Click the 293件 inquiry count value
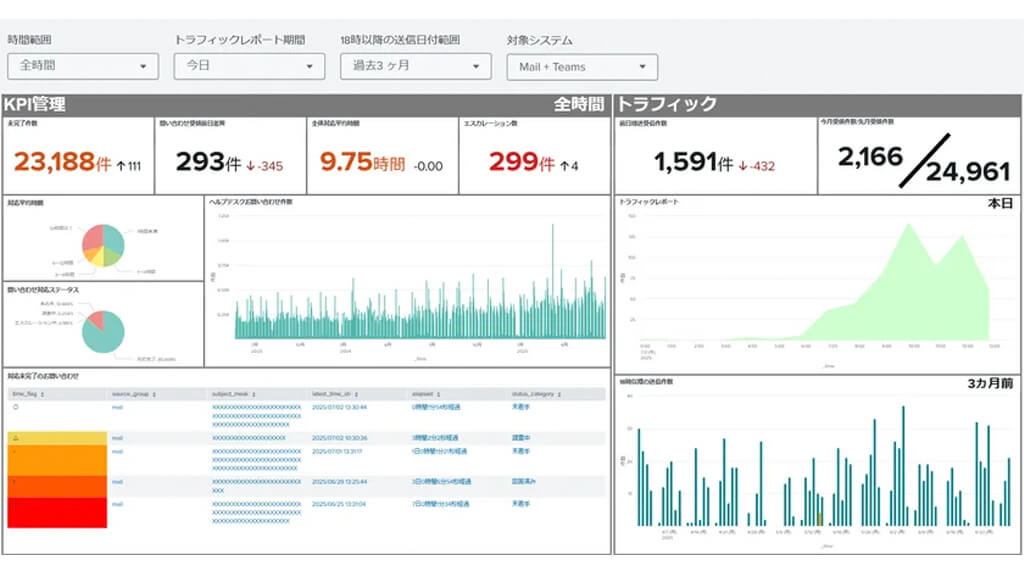This screenshot has width=1024, height=574. 209,162
